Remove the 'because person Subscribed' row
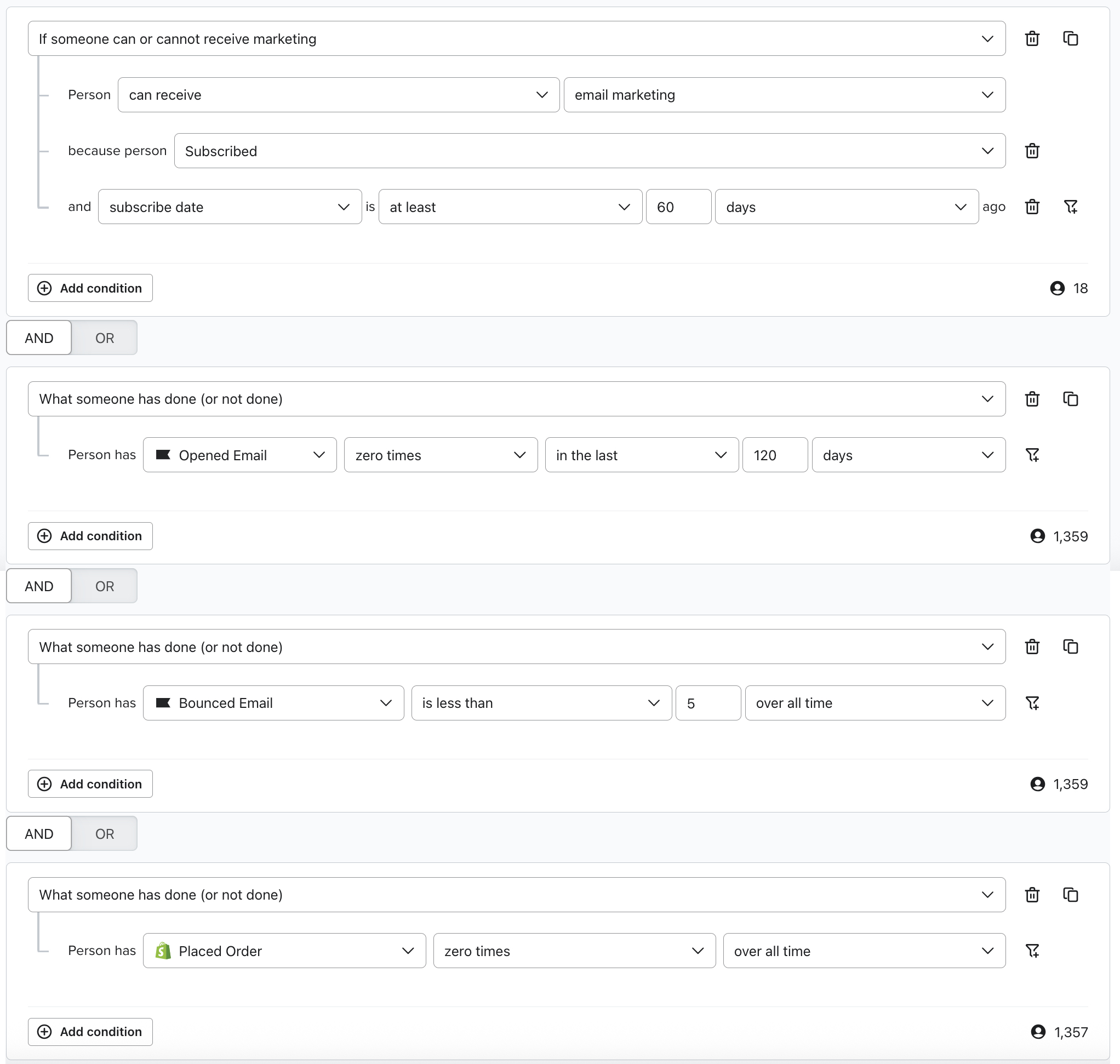 point(1032,151)
